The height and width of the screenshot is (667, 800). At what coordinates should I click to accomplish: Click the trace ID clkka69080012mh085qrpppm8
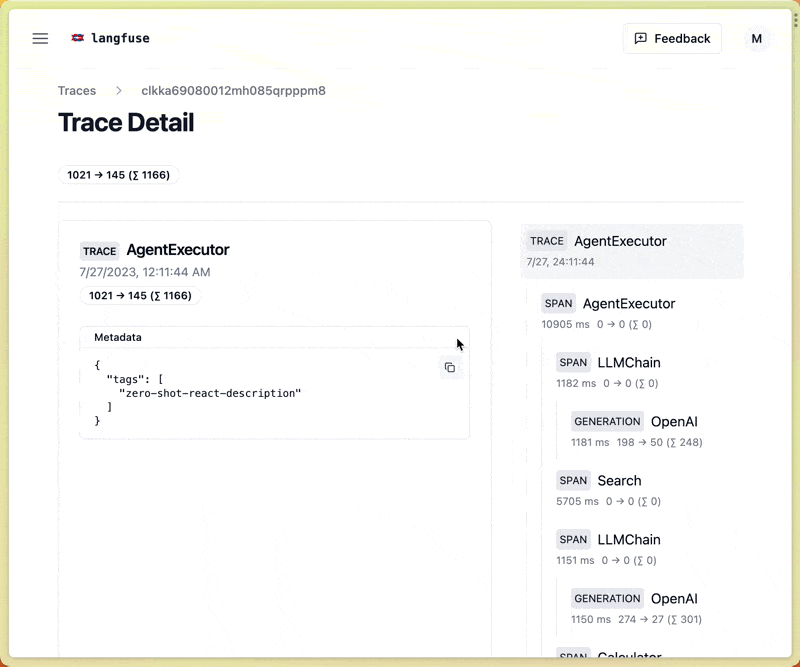[x=230, y=90]
